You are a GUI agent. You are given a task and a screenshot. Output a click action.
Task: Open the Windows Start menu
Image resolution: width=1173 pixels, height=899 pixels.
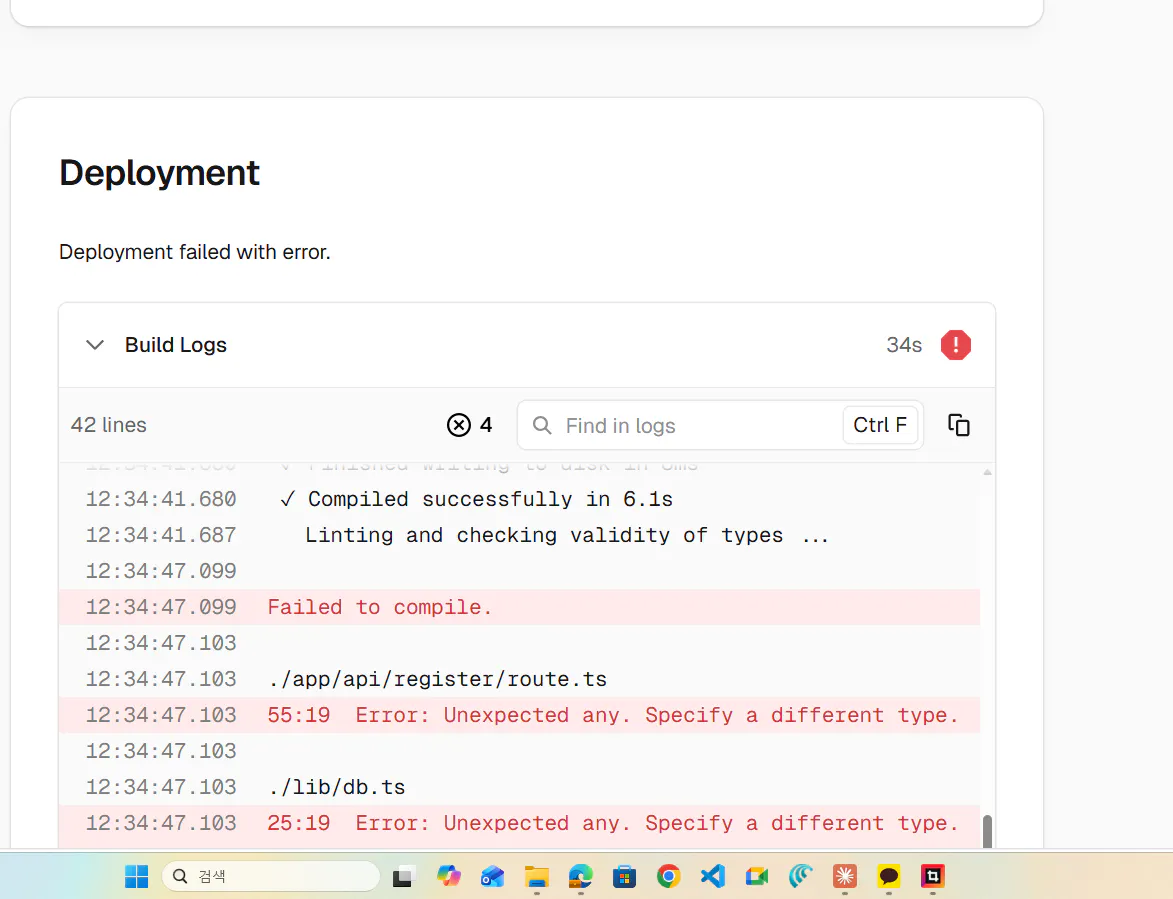136,877
